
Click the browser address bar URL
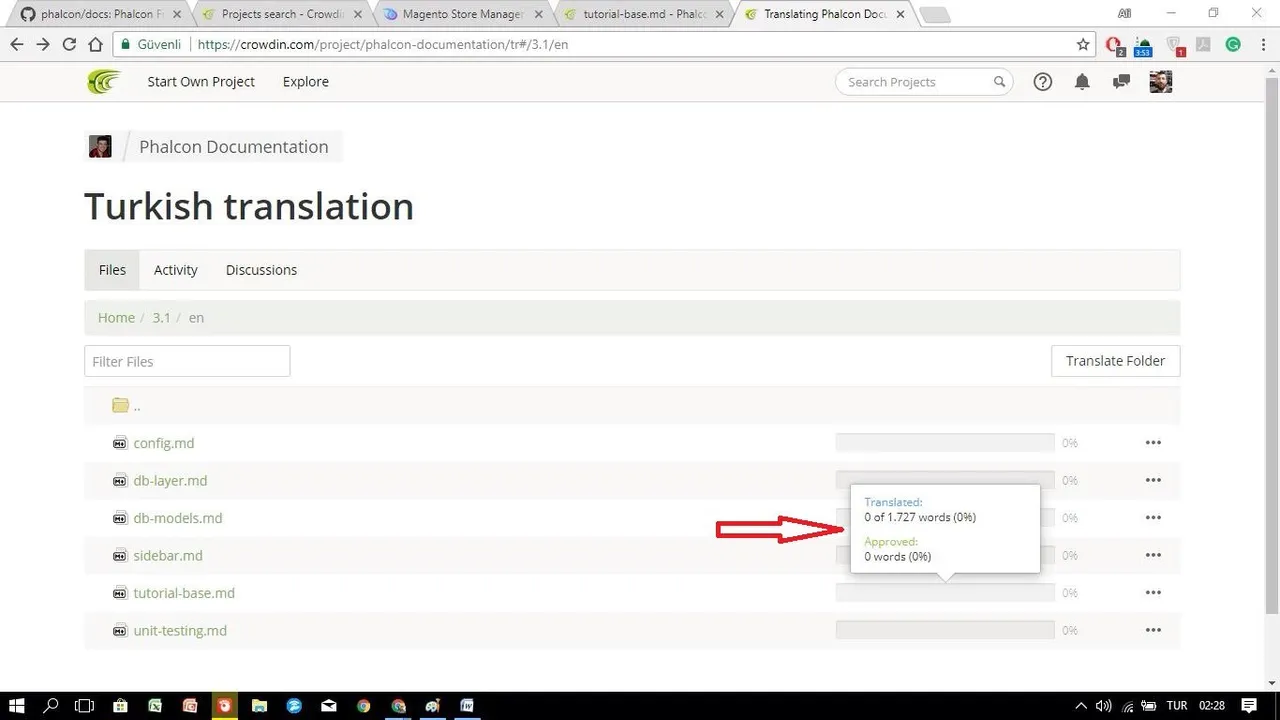click(383, 44)
